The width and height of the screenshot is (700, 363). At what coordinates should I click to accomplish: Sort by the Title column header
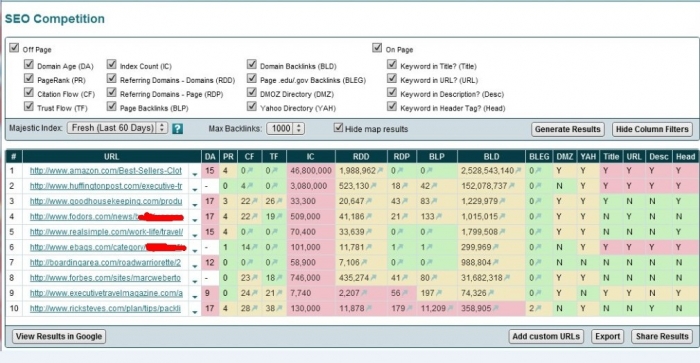611,156
